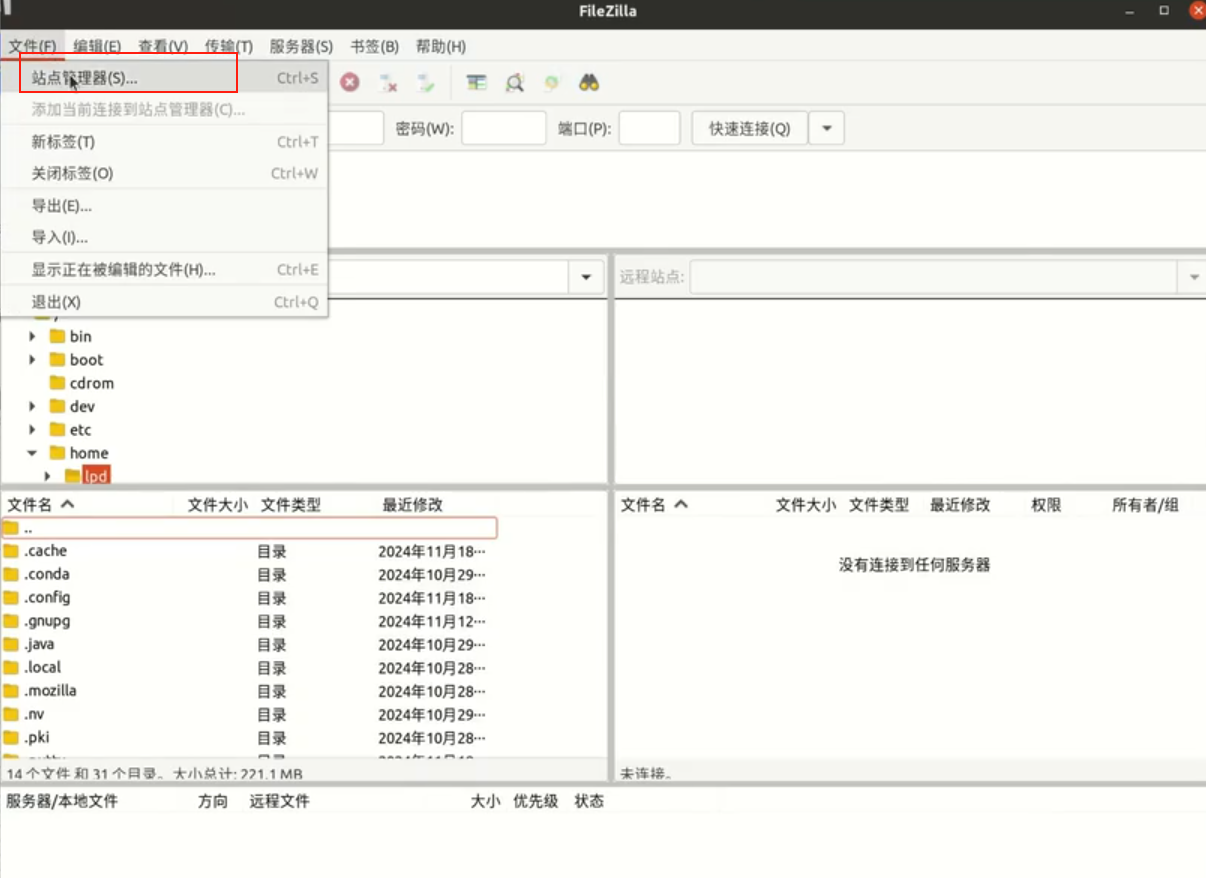
Task: Open the 编辑(E) menu
Action: tap(97, 46)
